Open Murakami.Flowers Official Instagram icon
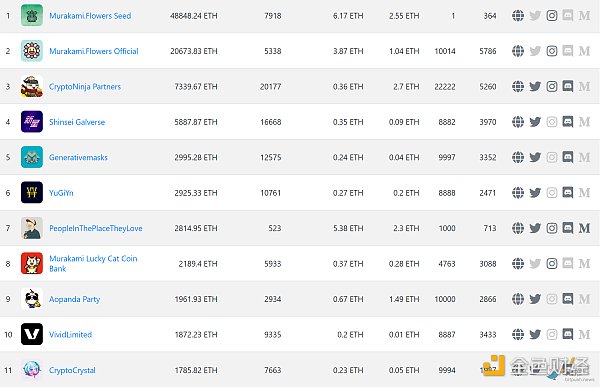This screenshot has height=387, width=600. 551,51
